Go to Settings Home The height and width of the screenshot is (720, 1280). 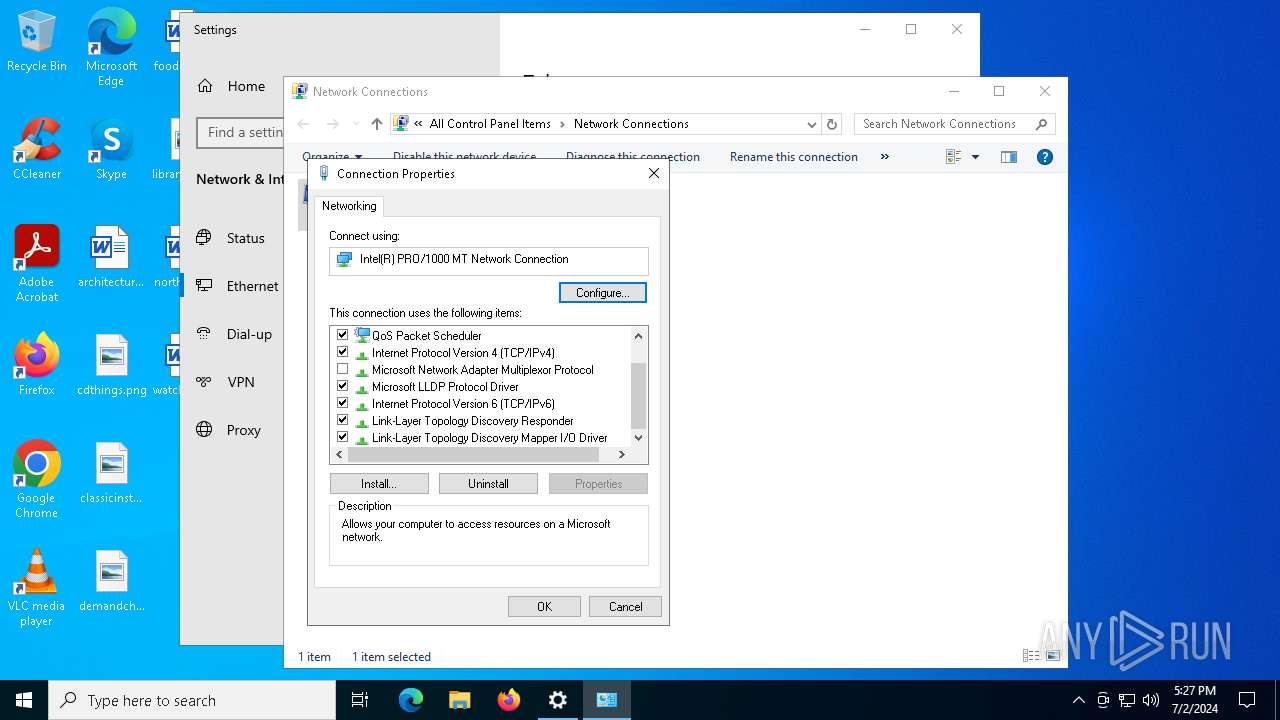pyautogui.click(x=245, y=86)
